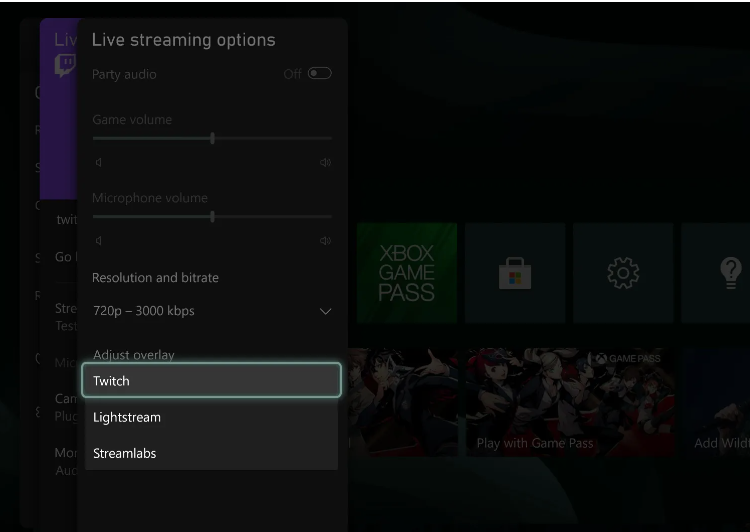Choose the Lightstream overlay option
This screenshot has width=750, height=532.
[211, 417]
